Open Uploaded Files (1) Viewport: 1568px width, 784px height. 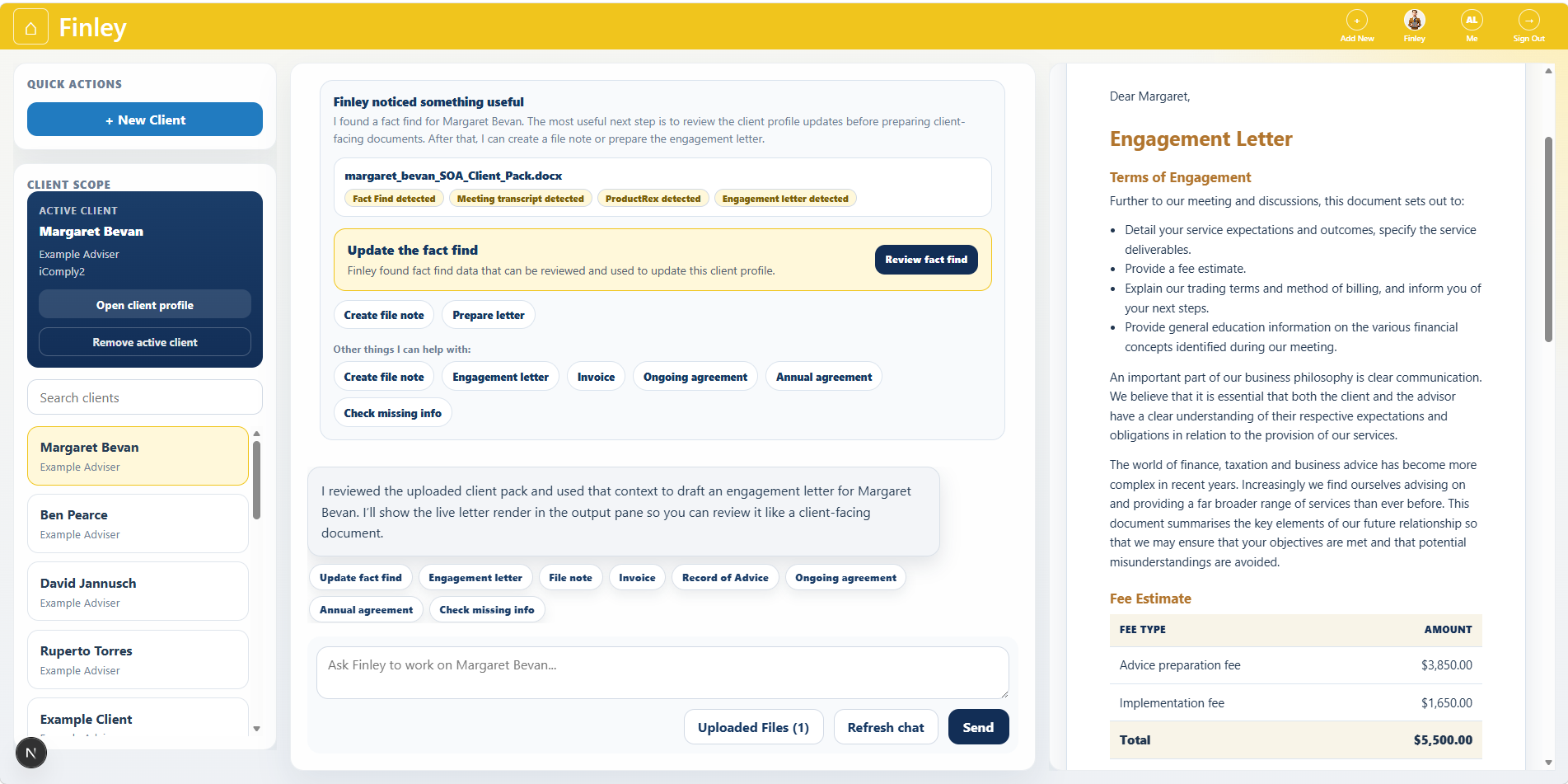[x=753, y=727]
